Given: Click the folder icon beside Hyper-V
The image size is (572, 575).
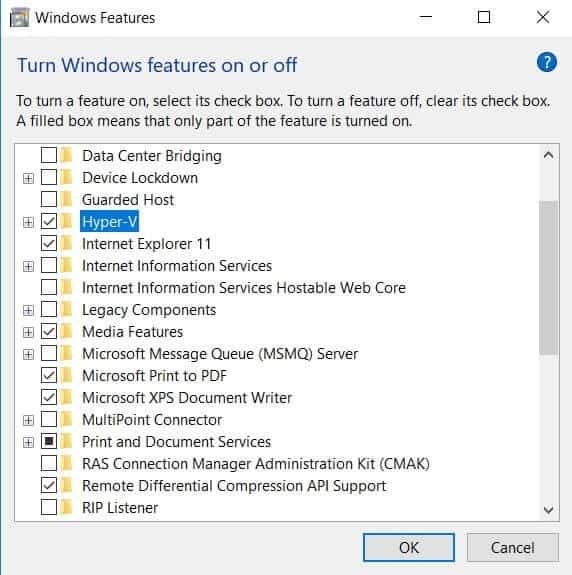Looking at the screenshot, I should (x=67, y=221).
